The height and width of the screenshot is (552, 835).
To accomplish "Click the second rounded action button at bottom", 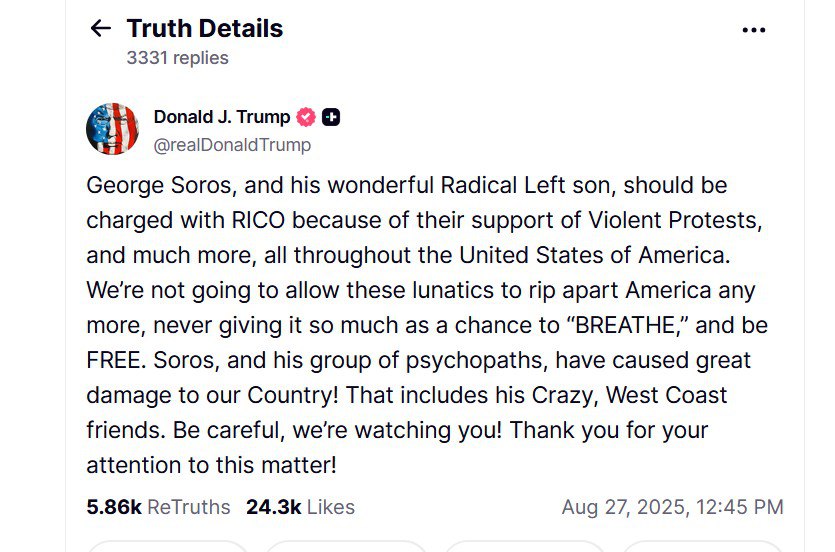I will click(x=347, y=546).
